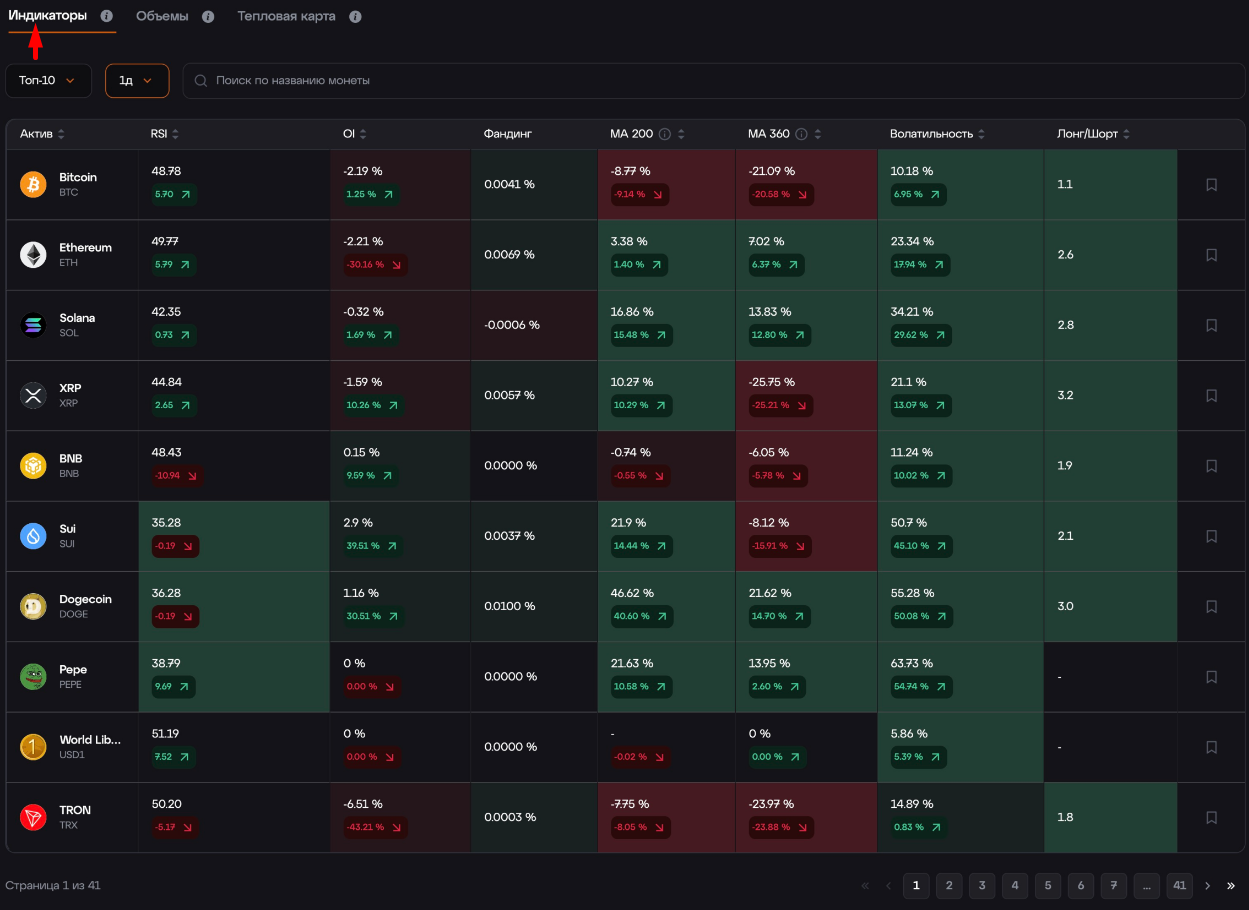Go to page 2

point(949,885)
